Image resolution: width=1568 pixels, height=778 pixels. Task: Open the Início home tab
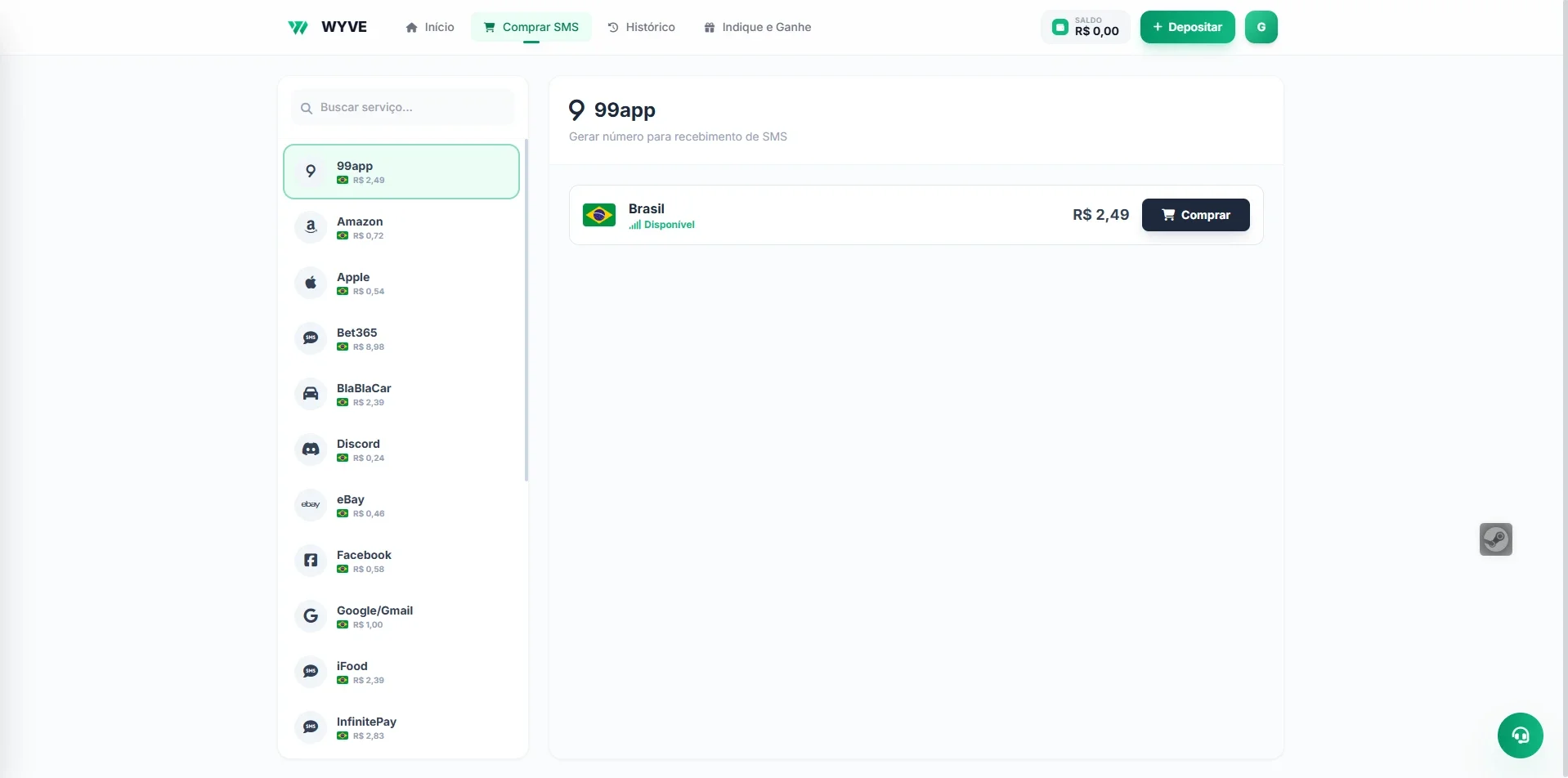click(430, 27)
